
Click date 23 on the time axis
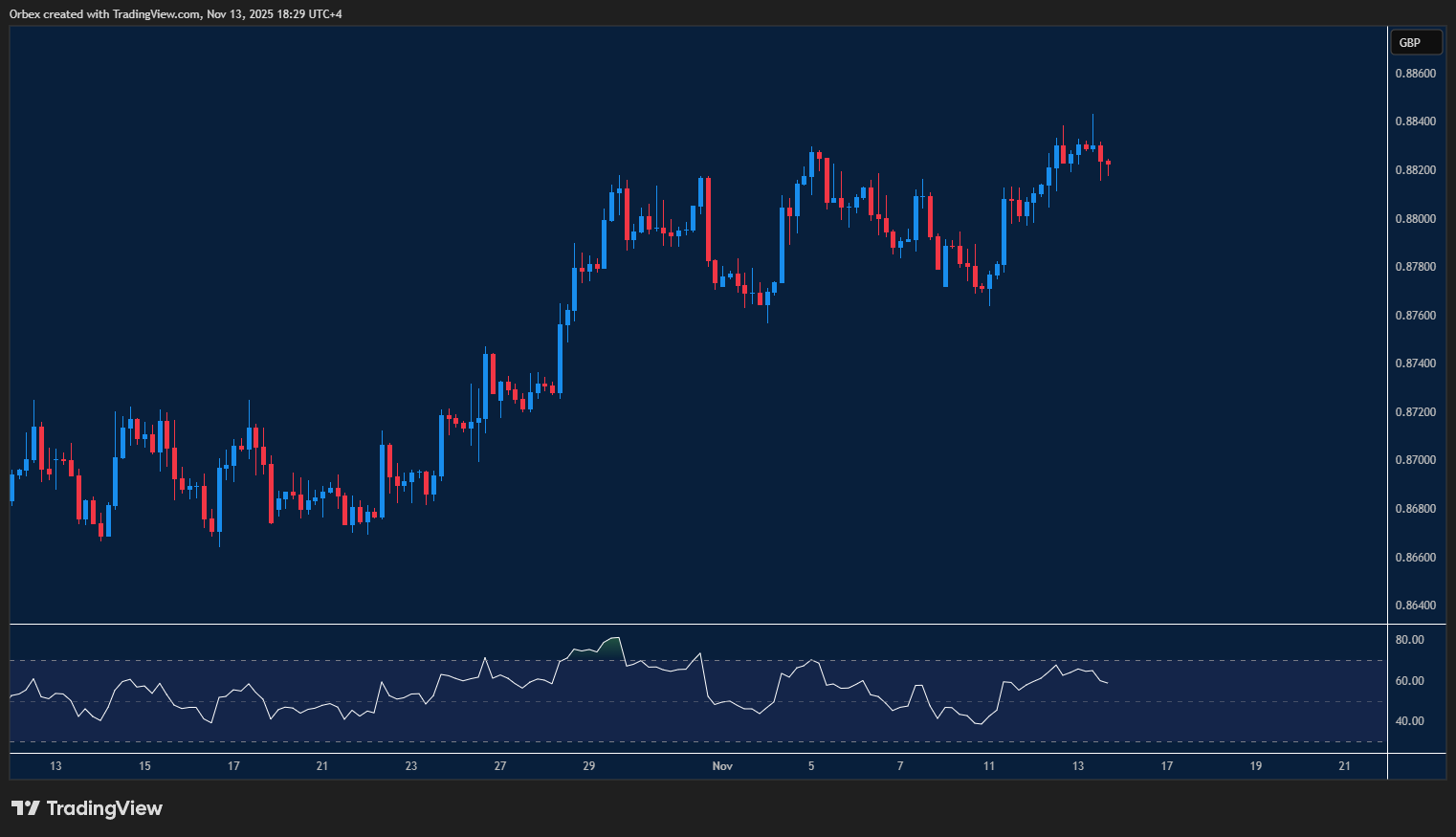pos(411,766)
